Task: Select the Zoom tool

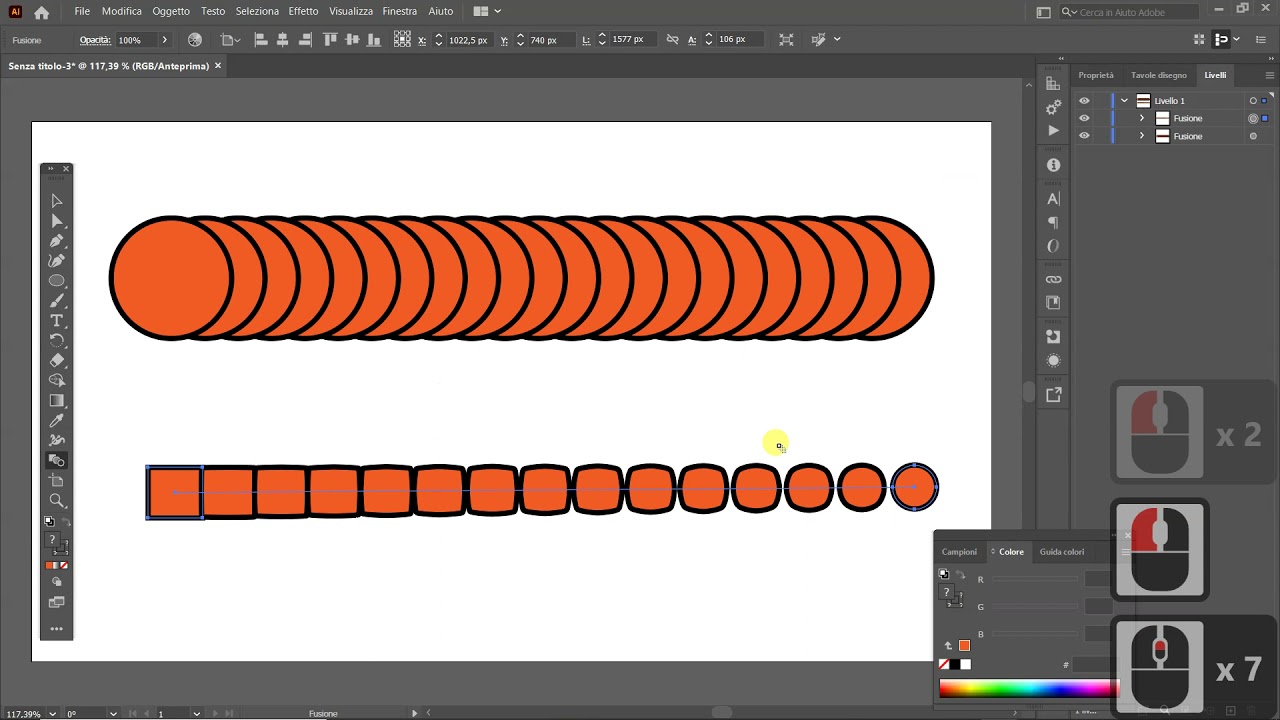Action: pyautogui.click(x=57, y=501)
